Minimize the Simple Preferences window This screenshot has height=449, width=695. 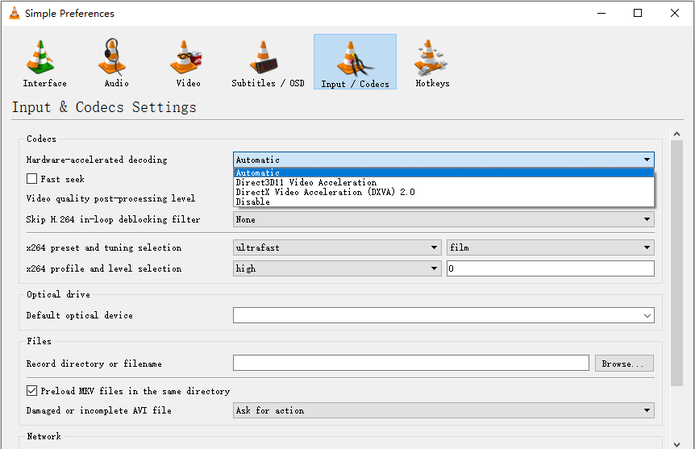tap(601, 13)
